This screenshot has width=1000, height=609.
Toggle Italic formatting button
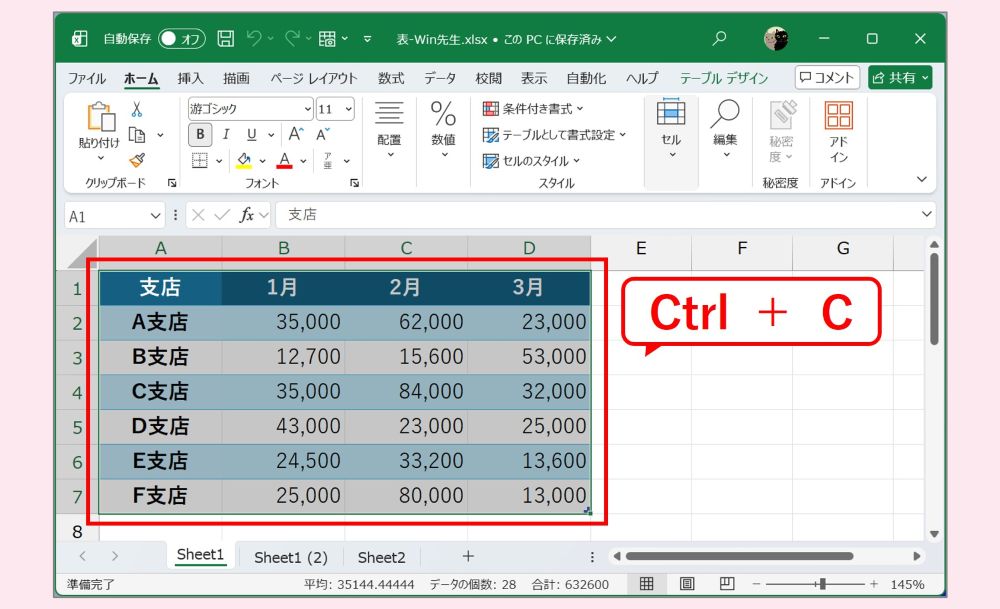point(226,135)
